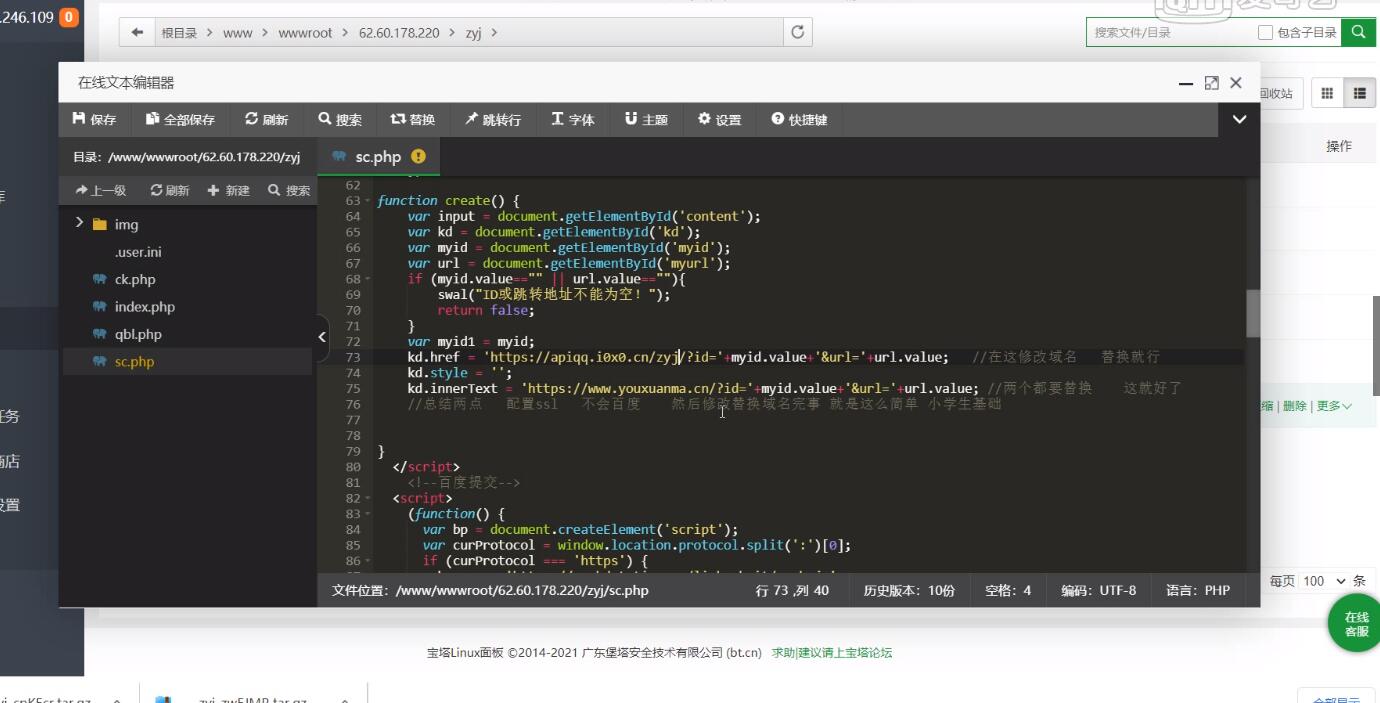Open editor Settings (设置)

click(720, 119)
